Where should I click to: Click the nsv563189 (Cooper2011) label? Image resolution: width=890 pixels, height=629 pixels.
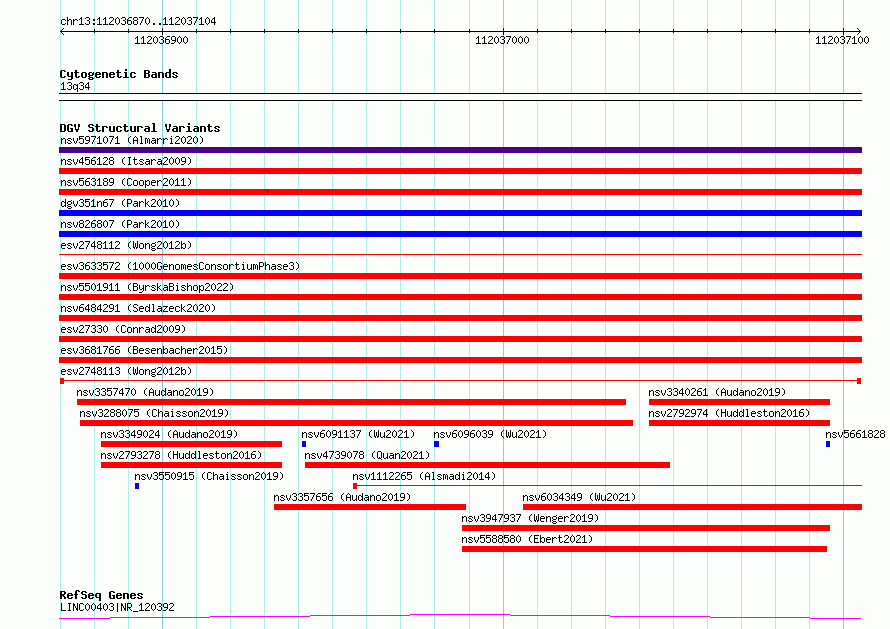point(126,182)
